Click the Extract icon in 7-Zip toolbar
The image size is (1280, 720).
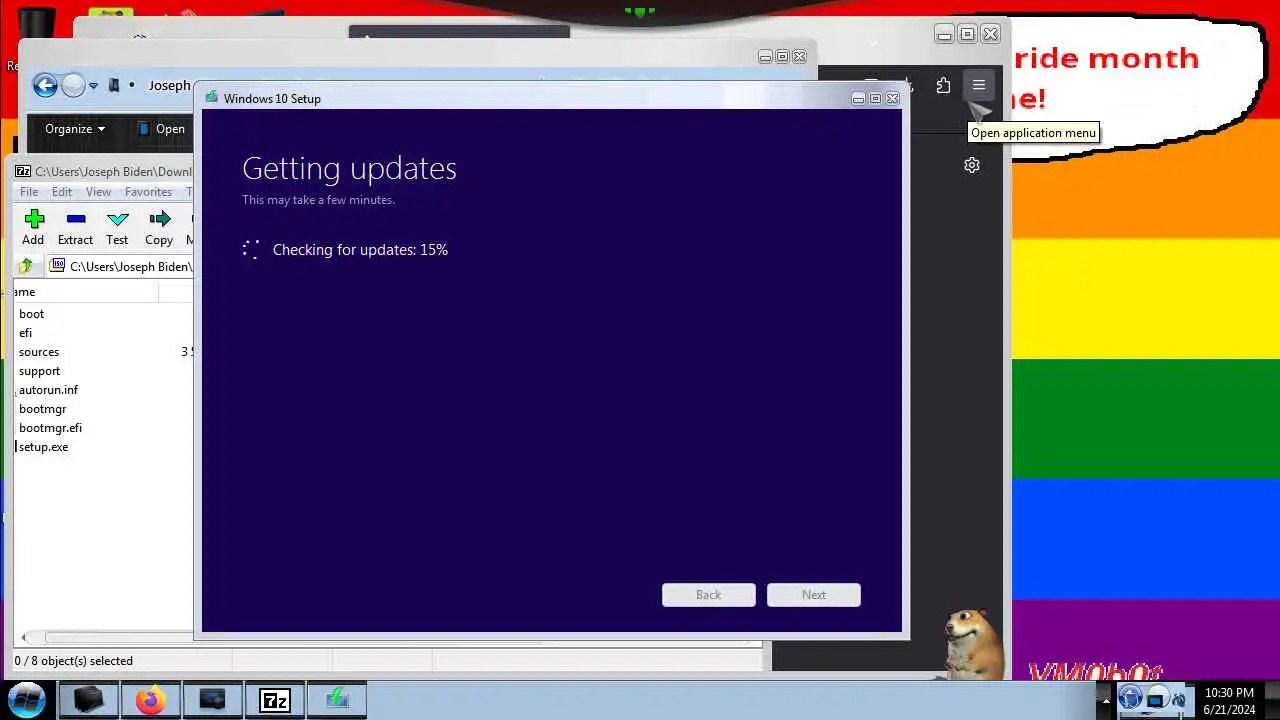coord(76,219)
